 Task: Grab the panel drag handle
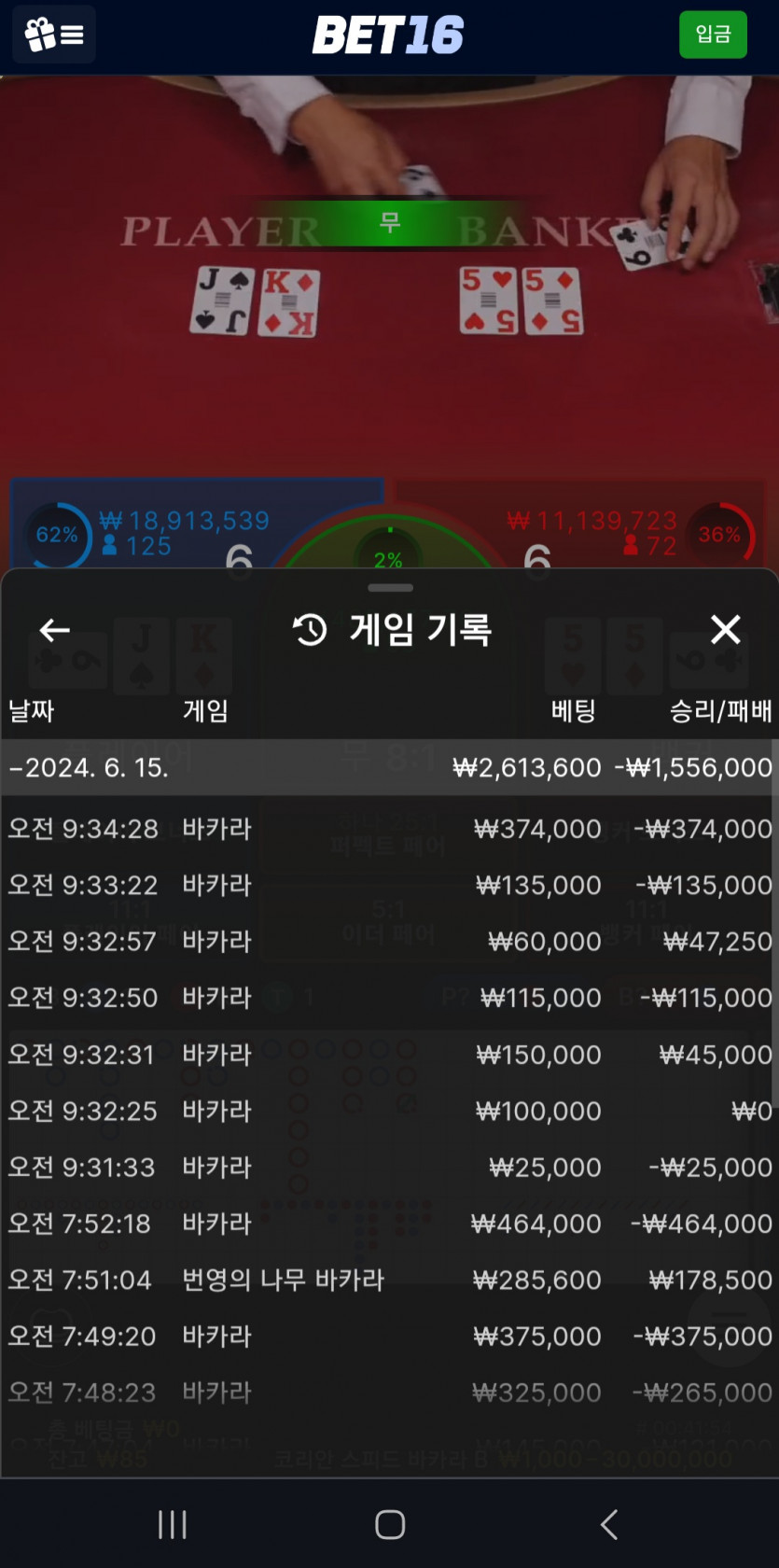pyautogui.click(x=390, y=588)
